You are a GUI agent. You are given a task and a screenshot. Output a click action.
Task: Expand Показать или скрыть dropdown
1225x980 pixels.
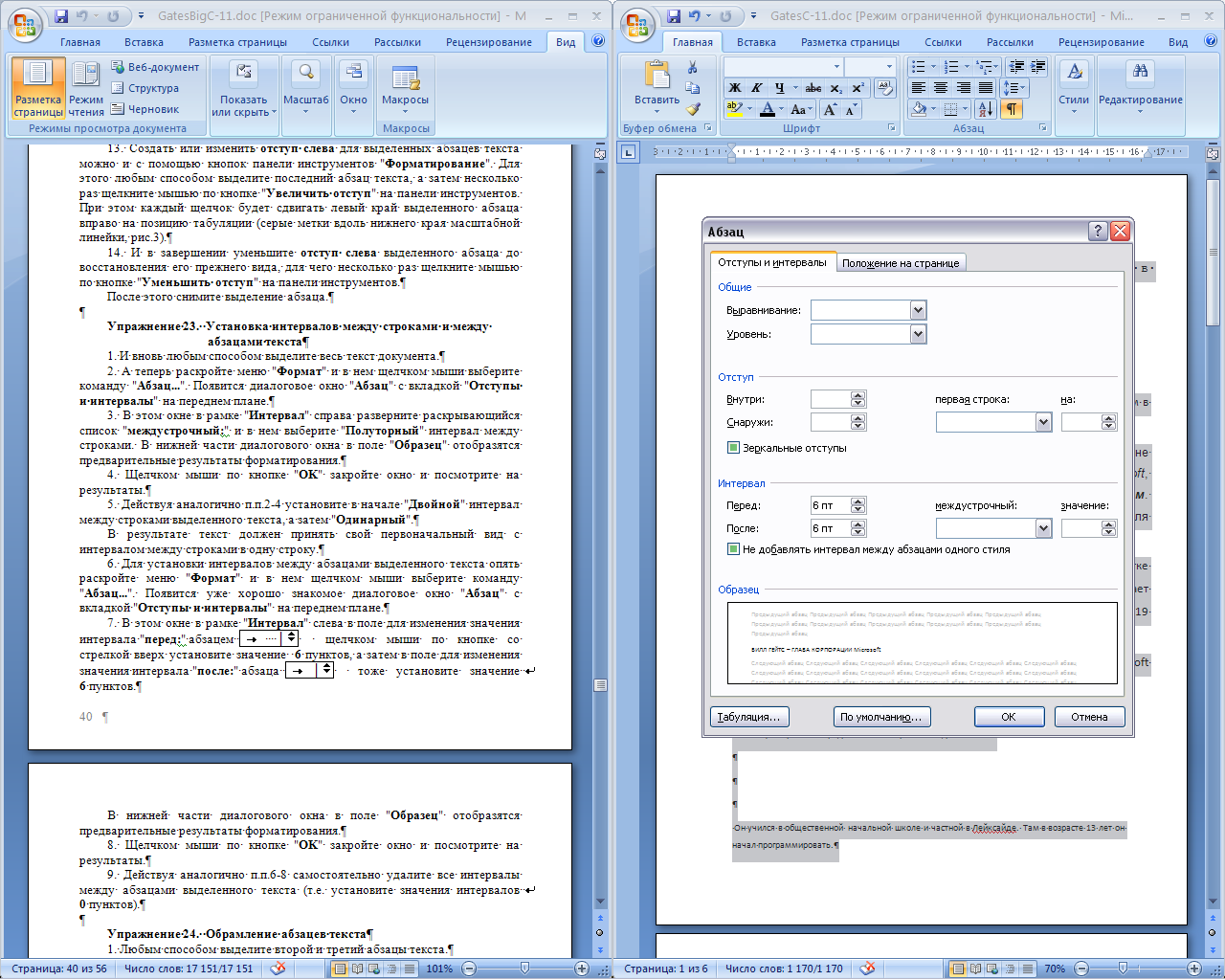(244, 88)
